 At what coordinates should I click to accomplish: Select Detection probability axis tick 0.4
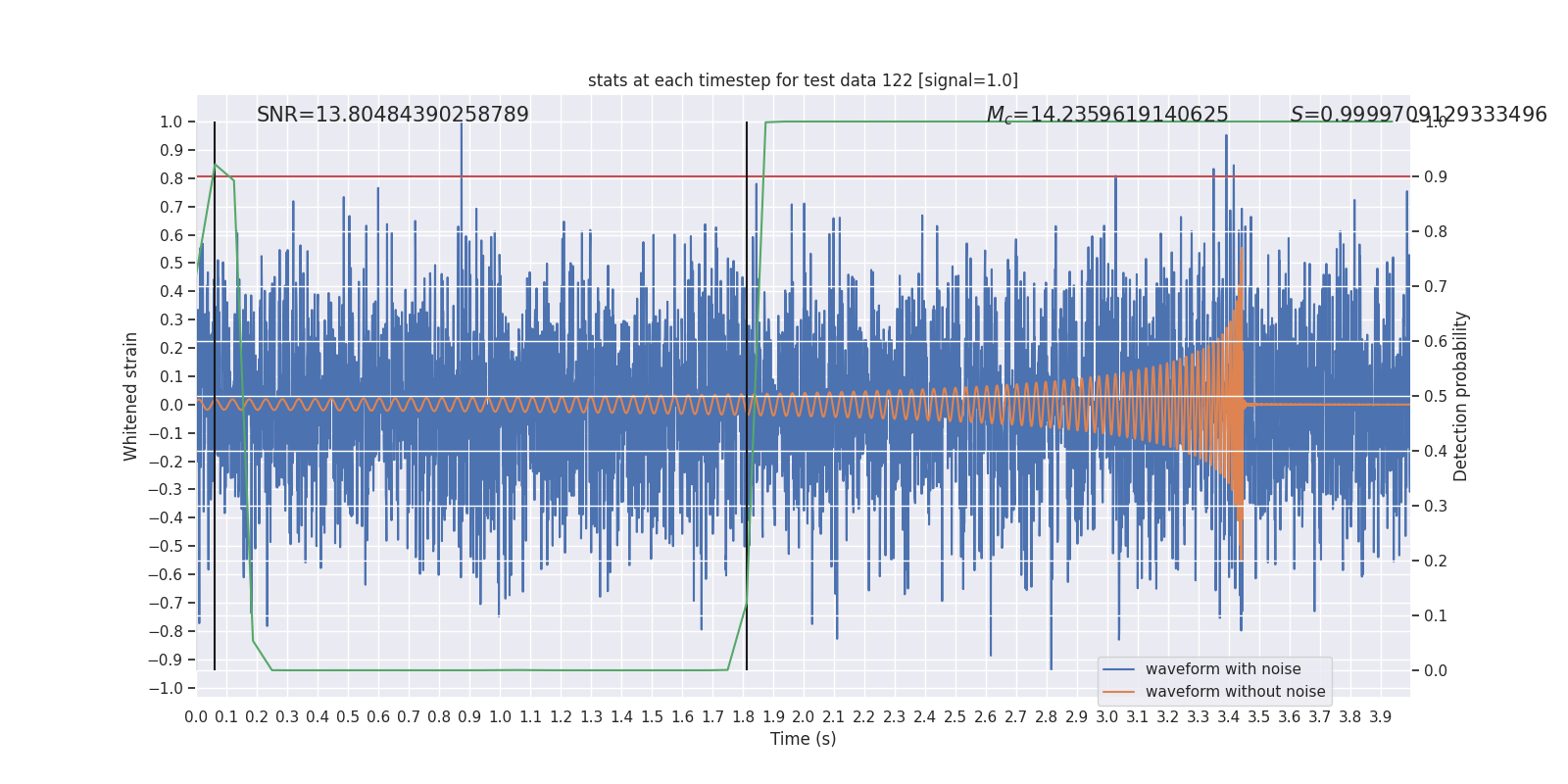(1436, 452)
